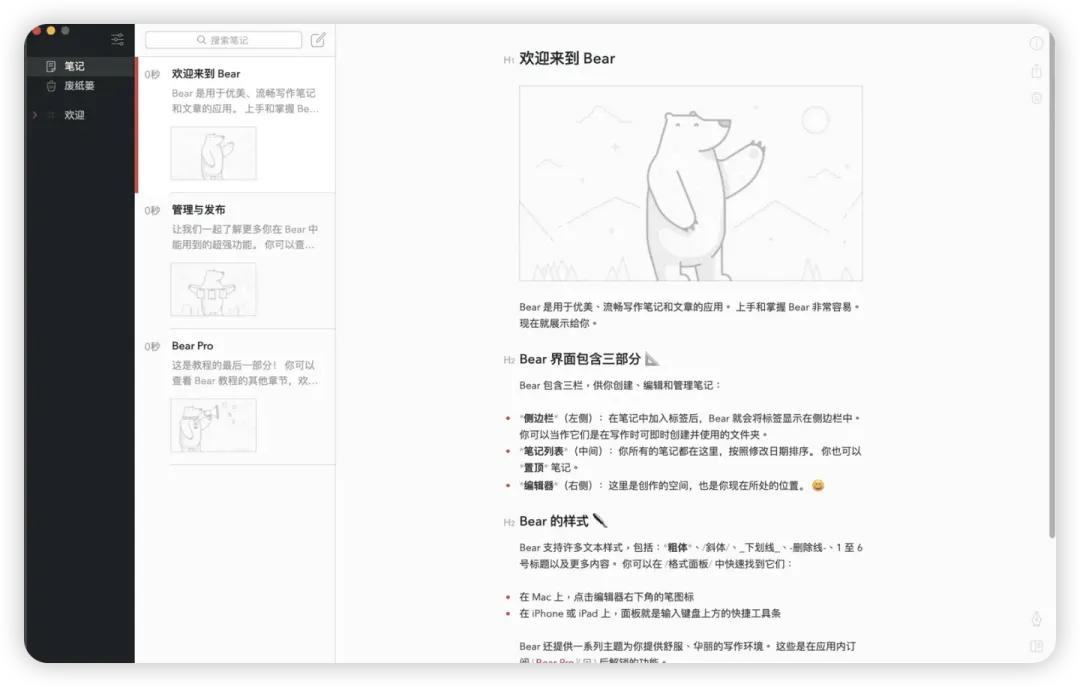This screenshot has height=687, width=1080.
Task: Click the 管理与发布 note thumbnail
Action: [214, 289]
